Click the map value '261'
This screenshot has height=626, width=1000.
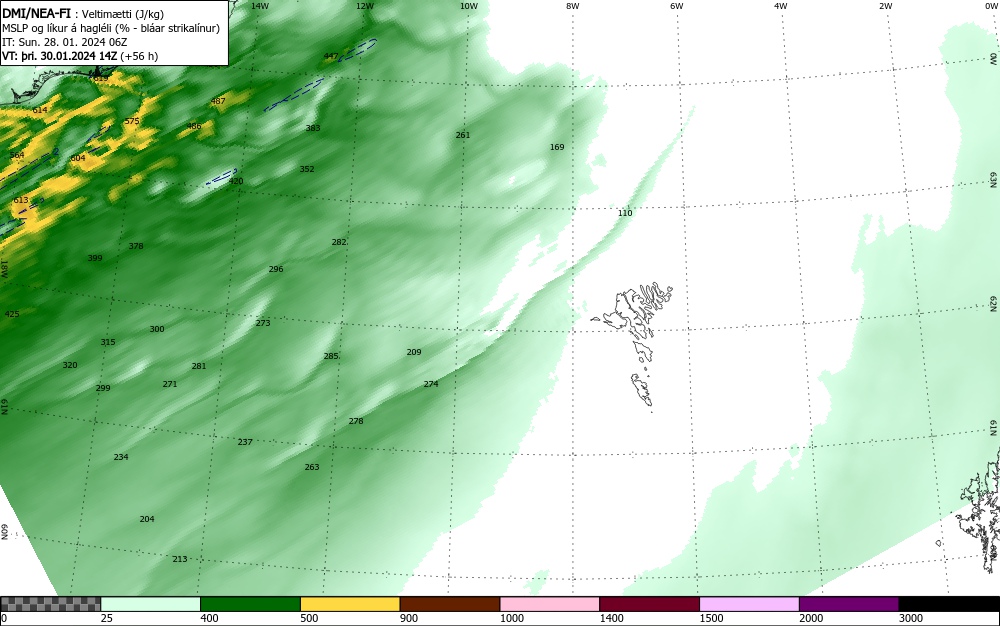click(x=463, y=135)
